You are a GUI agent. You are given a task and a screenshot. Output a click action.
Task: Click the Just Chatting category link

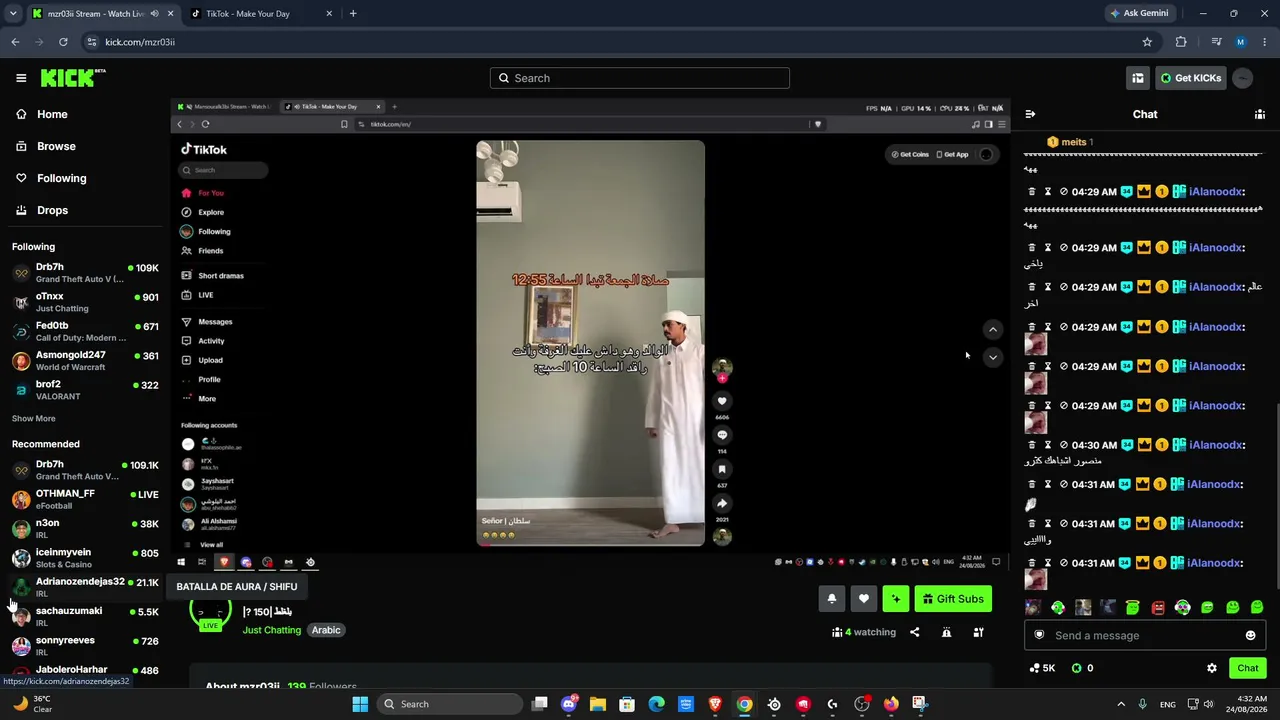(272, 630)
